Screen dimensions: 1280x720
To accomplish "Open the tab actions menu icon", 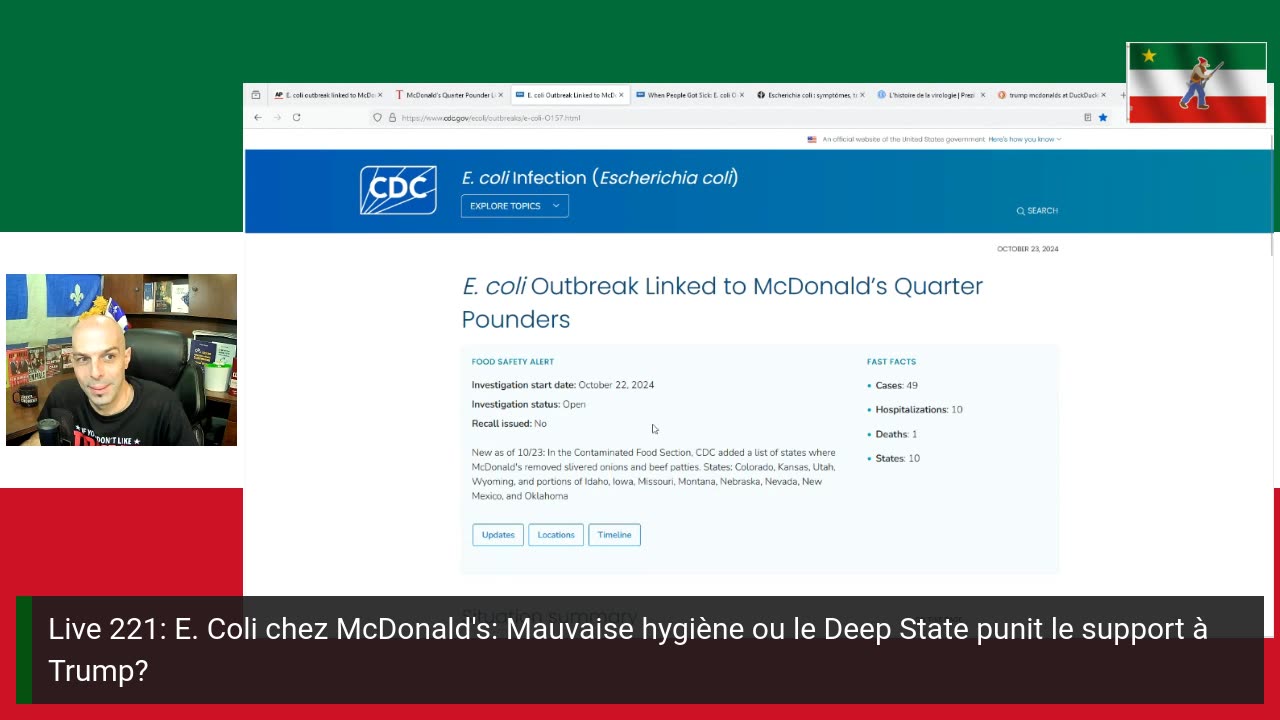I will point(256,95).
